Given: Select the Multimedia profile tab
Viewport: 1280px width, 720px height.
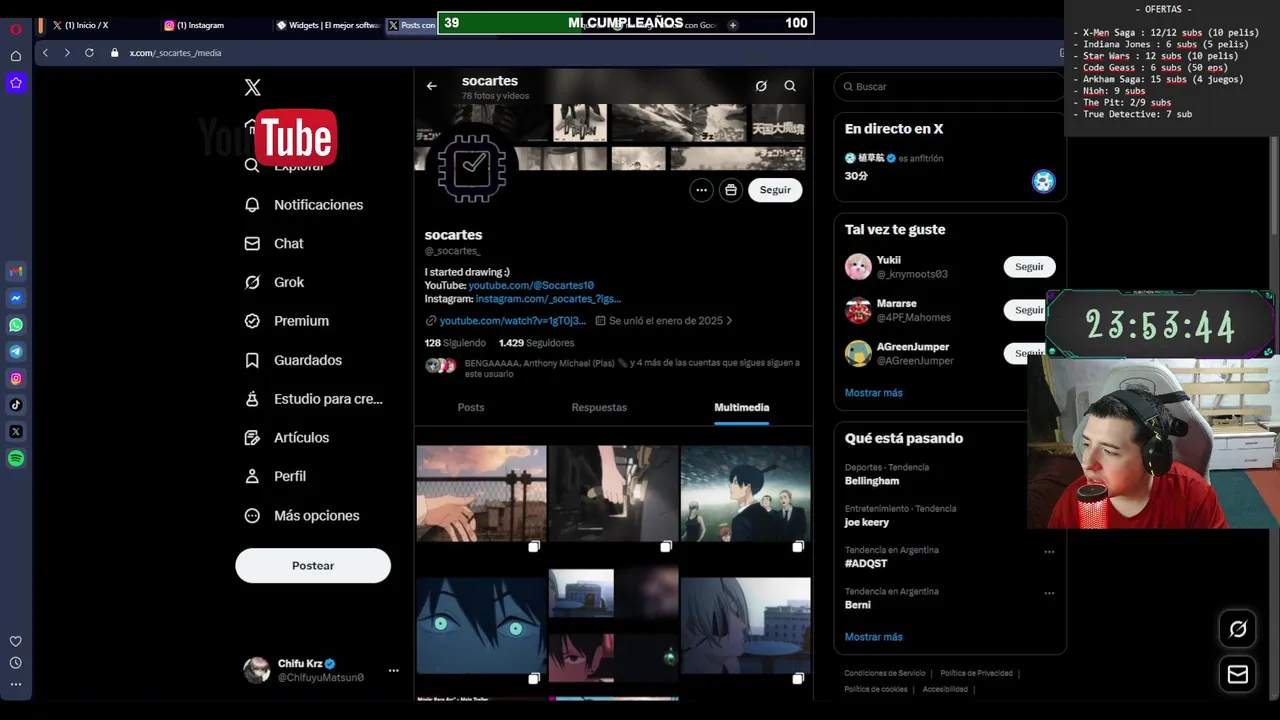Looking at the screenshot, I should click(x=742, y=408).
